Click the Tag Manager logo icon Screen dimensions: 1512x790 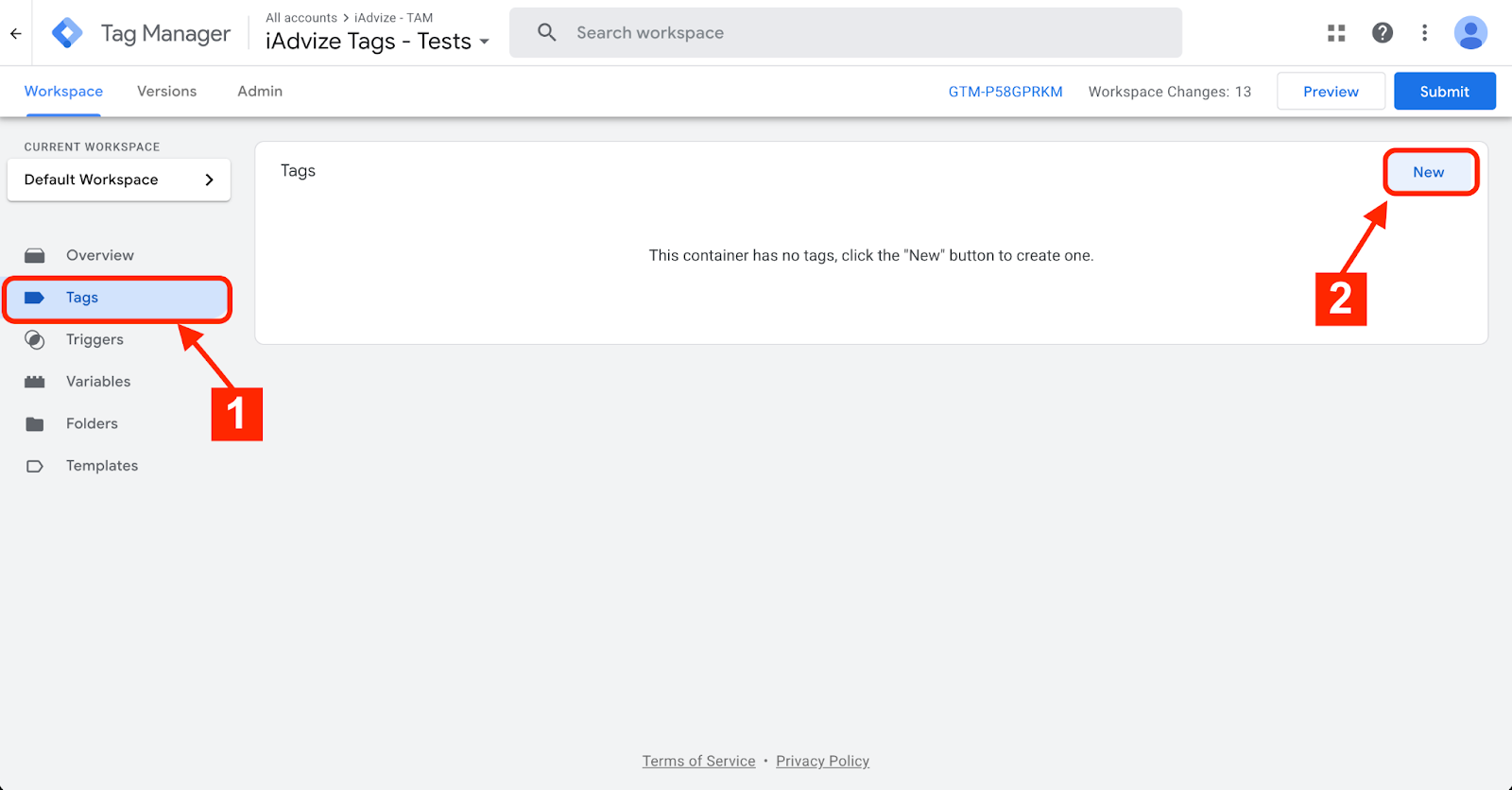tap(67, 33)
